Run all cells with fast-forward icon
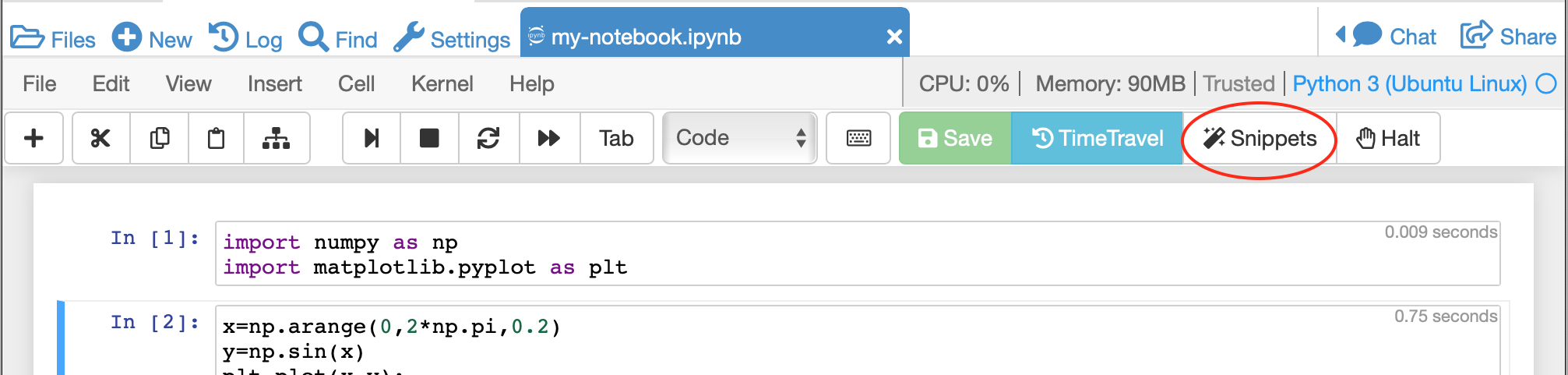The width and height of the screenshot is (1568, 375). click(549, 139)
